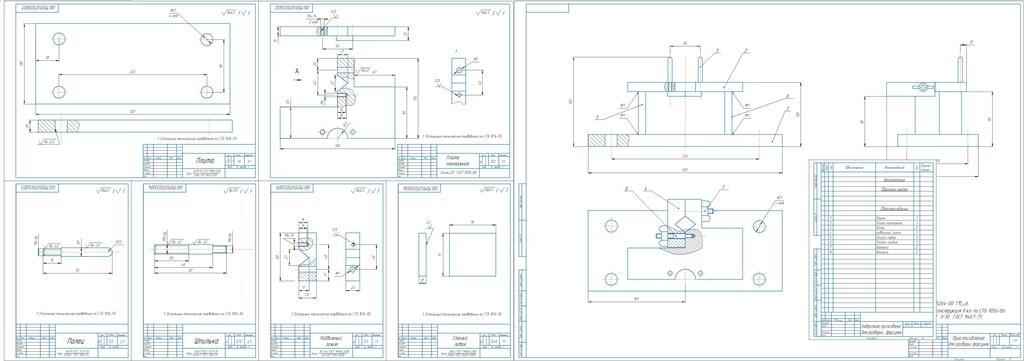Select the 'Подвижный зажим' title block label

coord(323,341)
